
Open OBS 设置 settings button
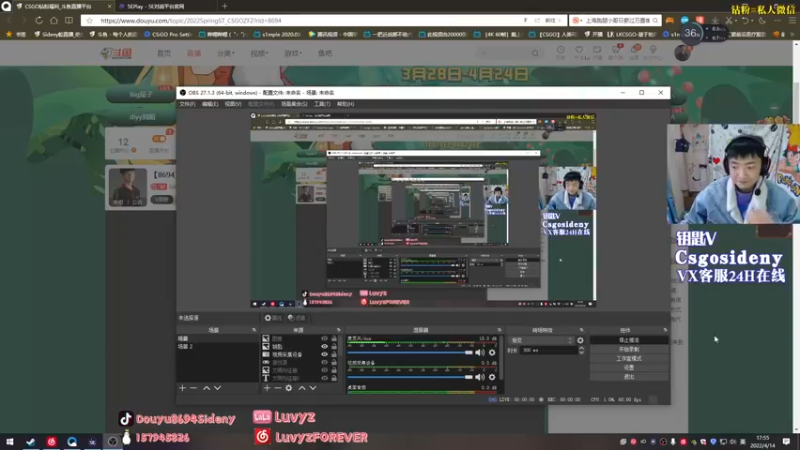[629, 368]
